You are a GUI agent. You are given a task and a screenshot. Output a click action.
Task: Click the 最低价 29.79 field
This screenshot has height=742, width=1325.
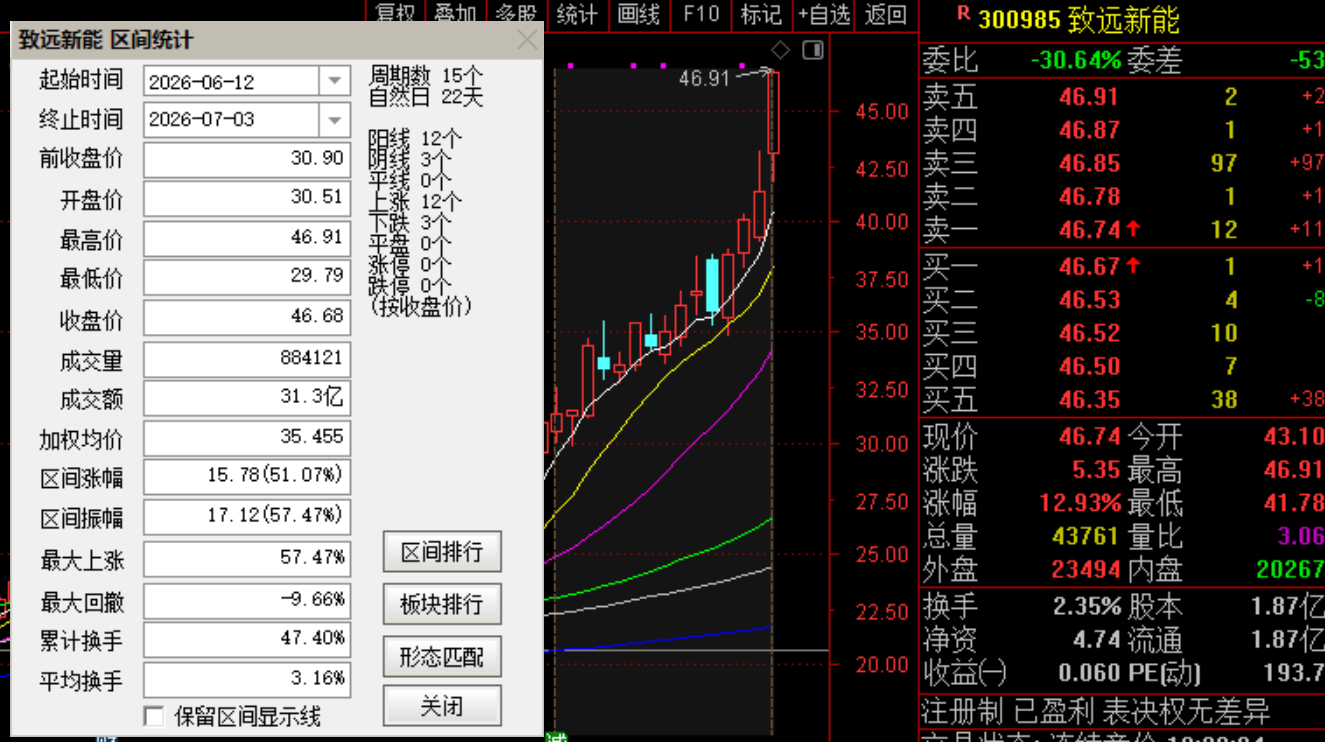click(x=247, y=277)
